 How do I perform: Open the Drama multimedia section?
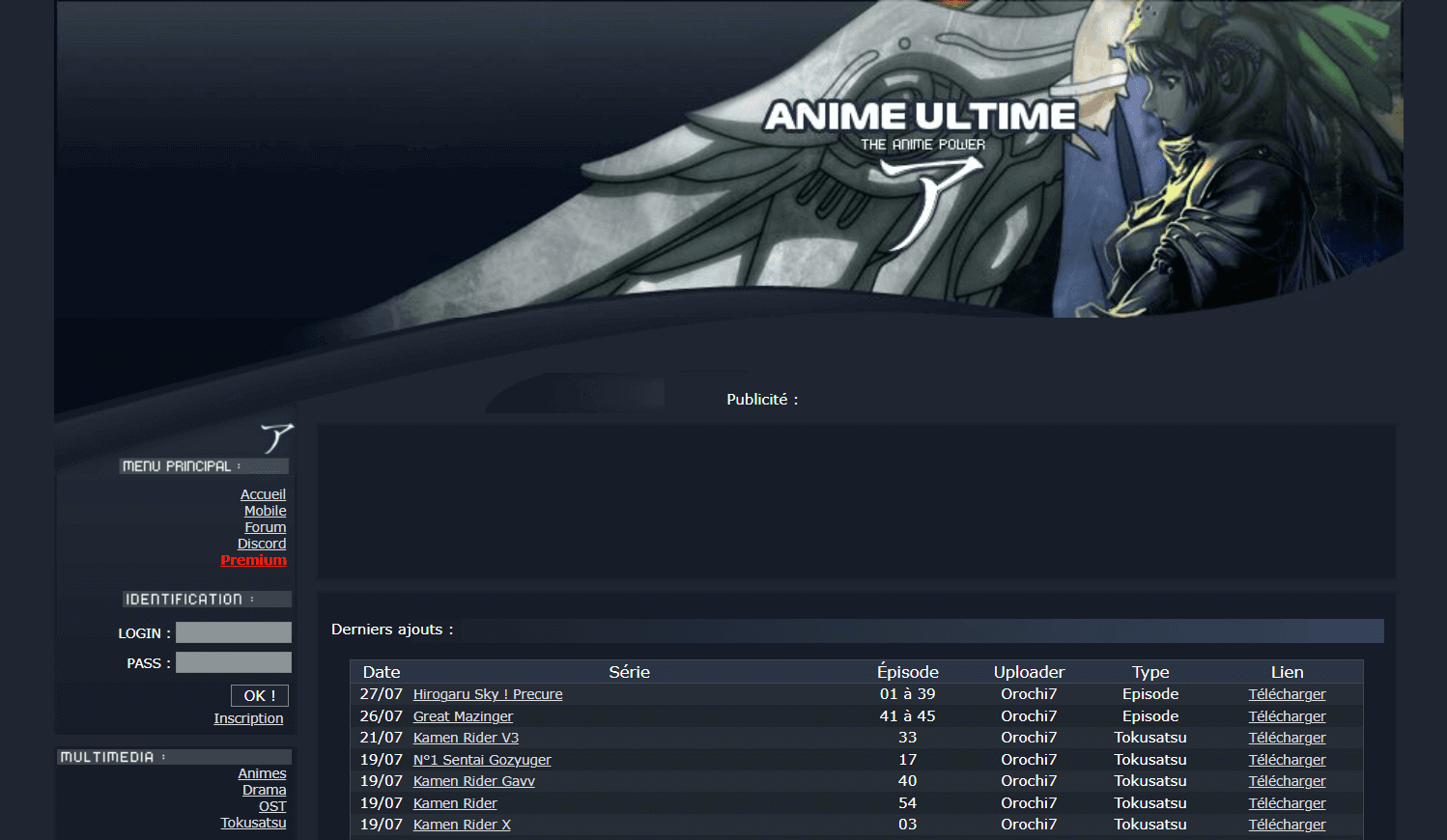[x=264, y=790]
